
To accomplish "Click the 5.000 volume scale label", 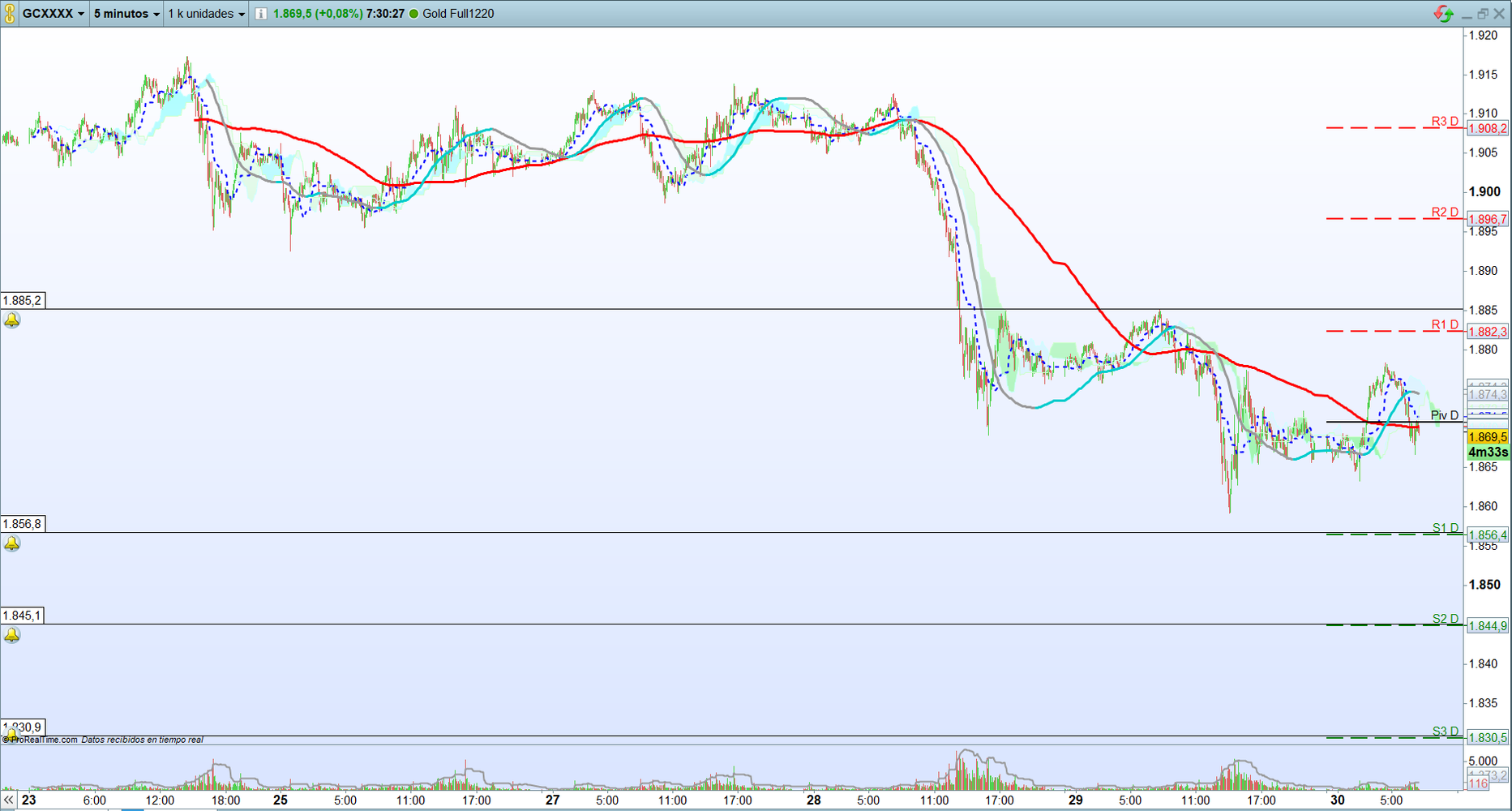I will (x=1483, y=761).
